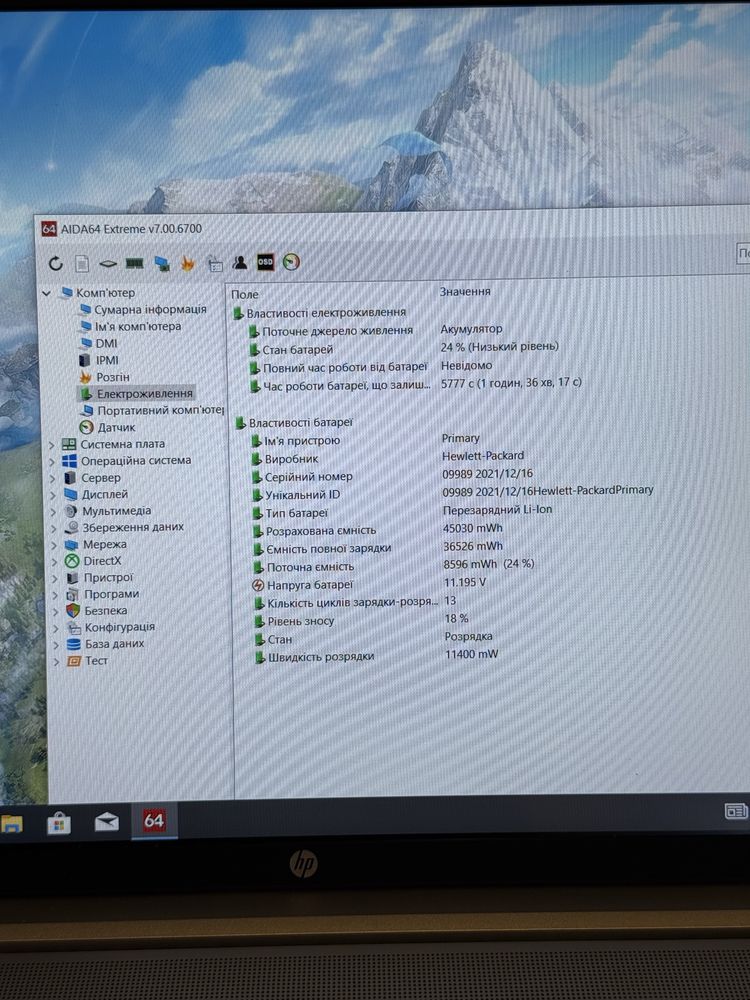
Task: Expand the Сервер tree node
Action: tap(53, 478)
